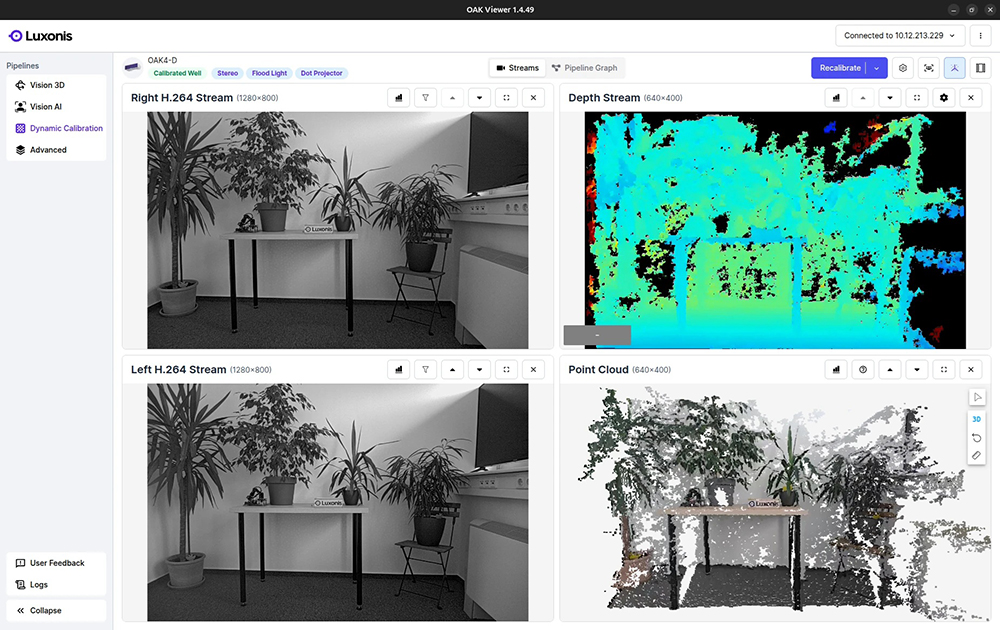Screen dimensions: 1000x630
Task: Click filter icon on Right H.264 Stream
Action: 425,98
